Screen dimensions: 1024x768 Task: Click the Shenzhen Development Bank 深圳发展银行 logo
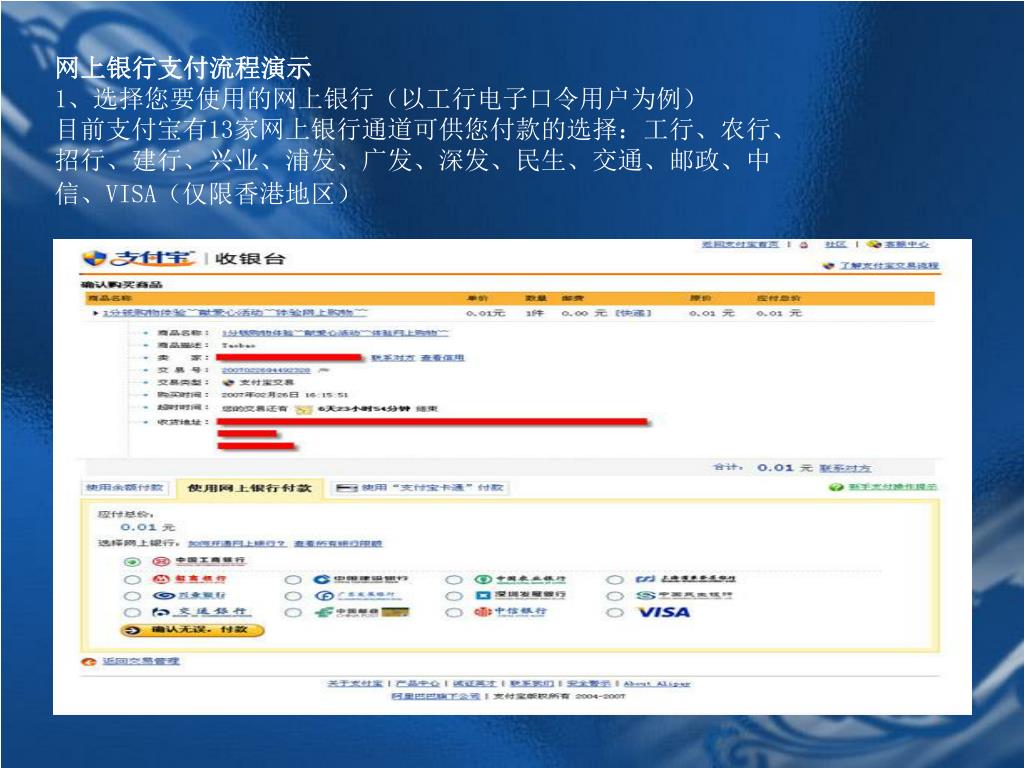coord(520,595)
